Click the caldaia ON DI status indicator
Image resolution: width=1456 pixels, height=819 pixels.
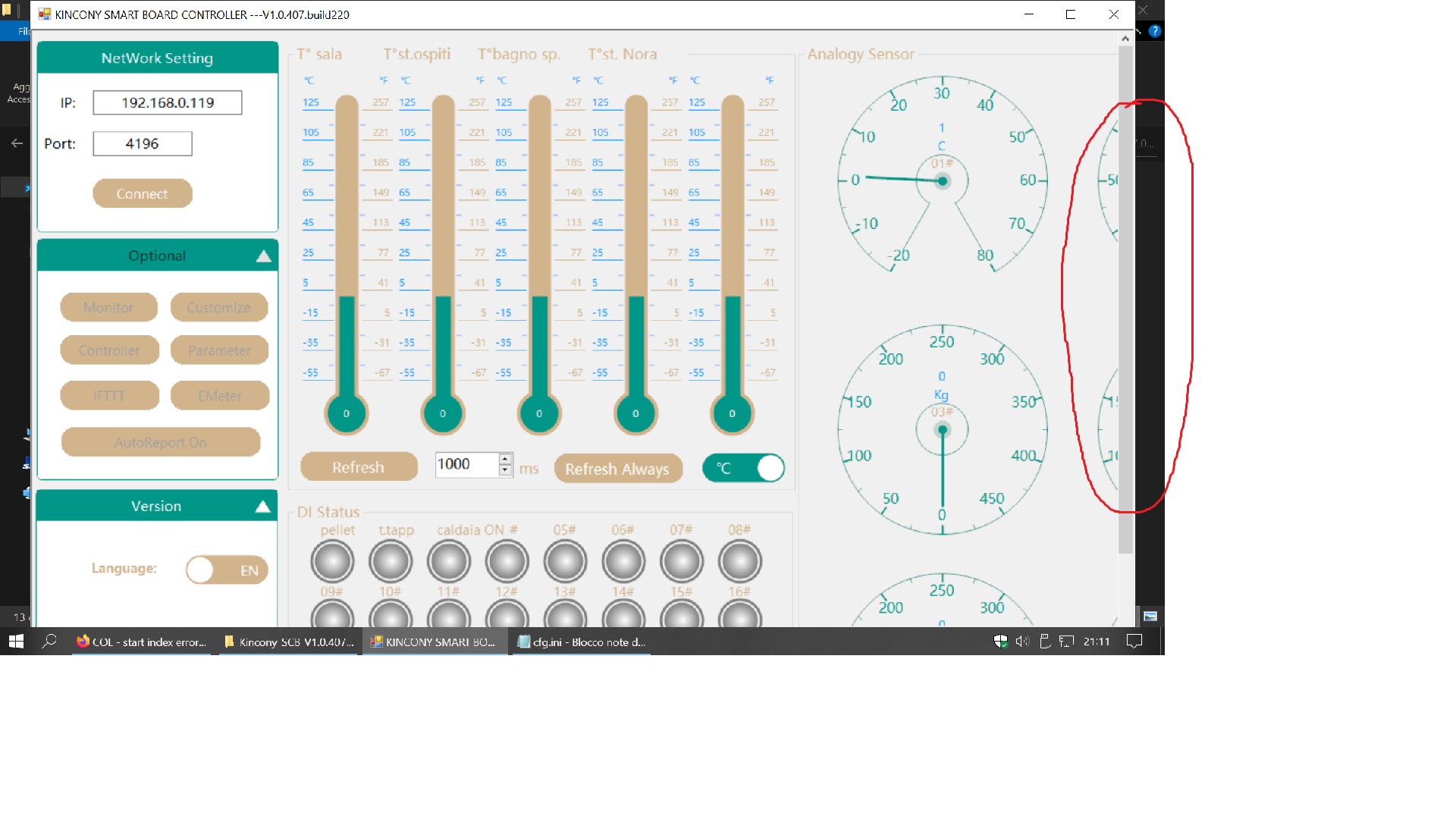tap(449, 562)
